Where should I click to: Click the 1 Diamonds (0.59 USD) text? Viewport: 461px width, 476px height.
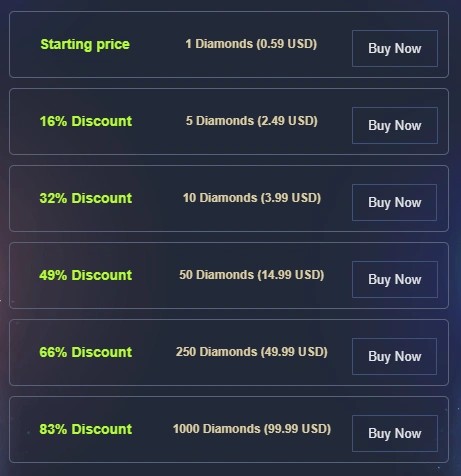251,44
